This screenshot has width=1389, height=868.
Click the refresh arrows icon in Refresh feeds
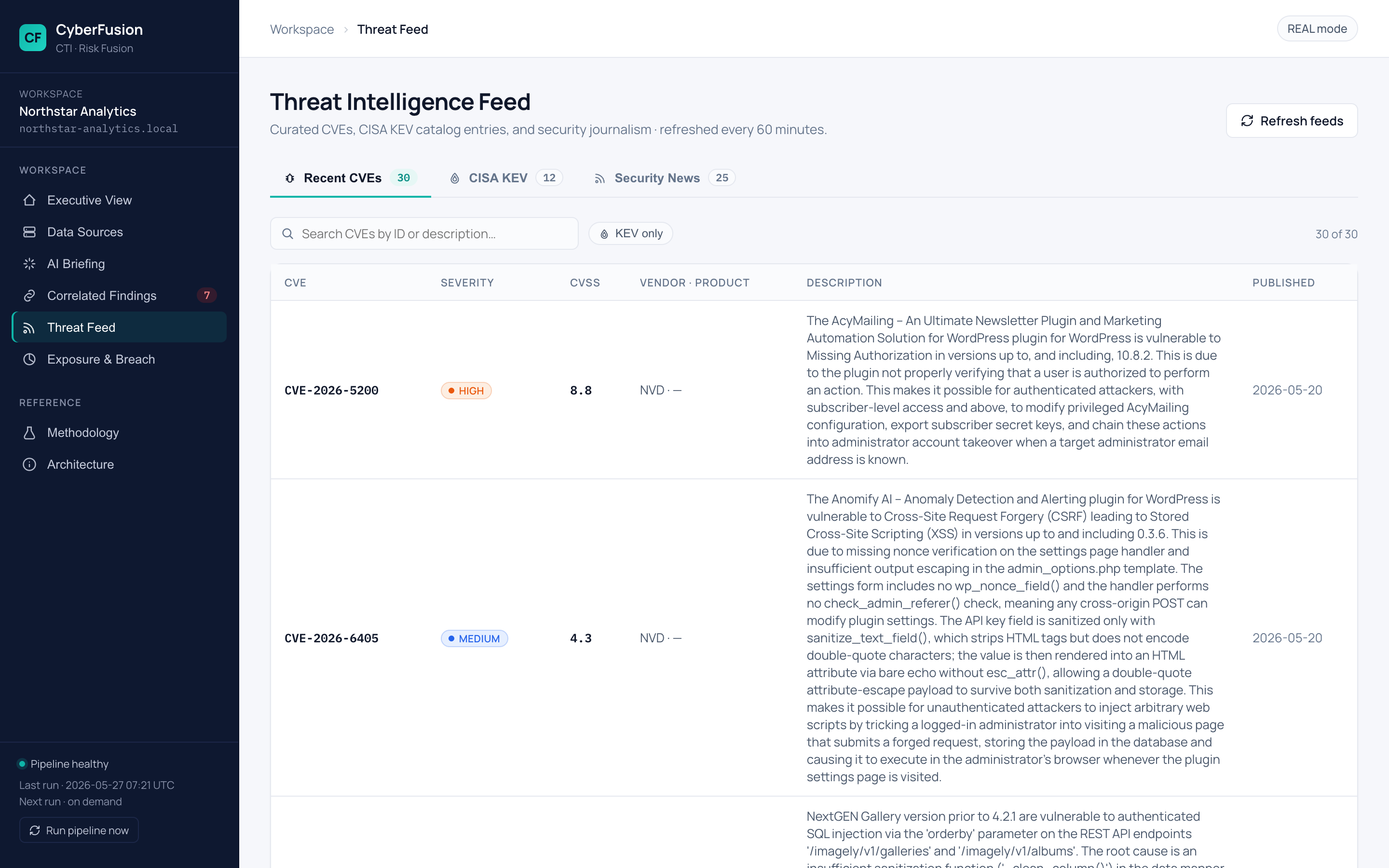[1247, 121]
